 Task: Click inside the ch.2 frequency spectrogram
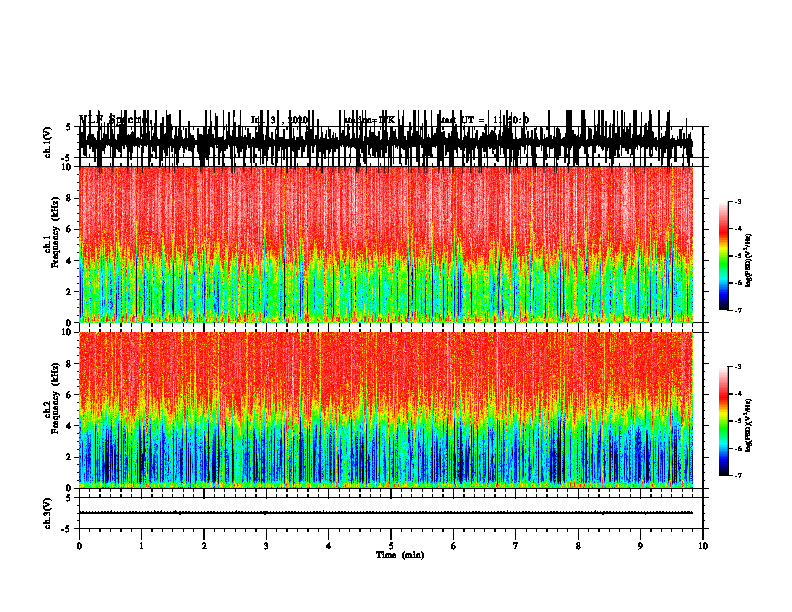386,410
